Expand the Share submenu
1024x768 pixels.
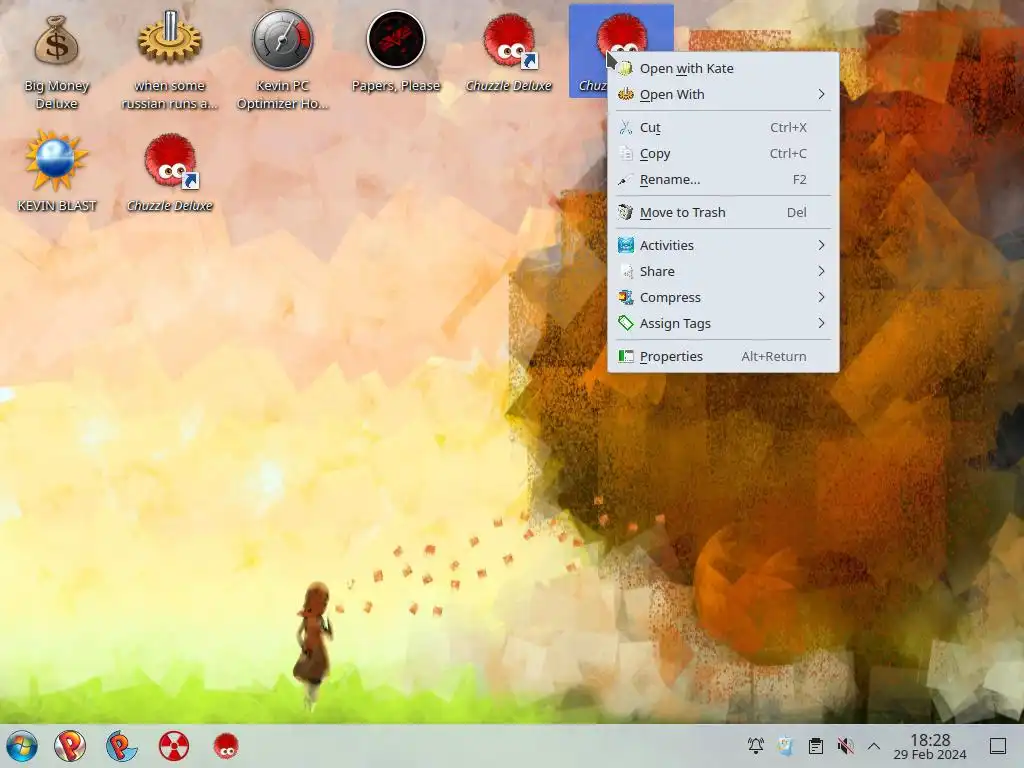(x=723, y=272)
